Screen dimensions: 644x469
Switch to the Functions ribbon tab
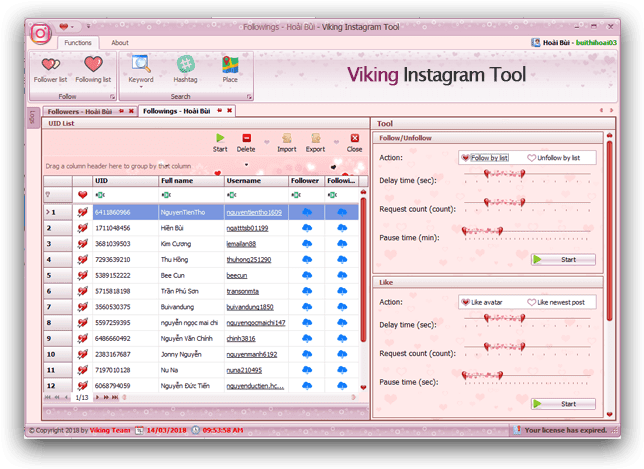point(78,43)
